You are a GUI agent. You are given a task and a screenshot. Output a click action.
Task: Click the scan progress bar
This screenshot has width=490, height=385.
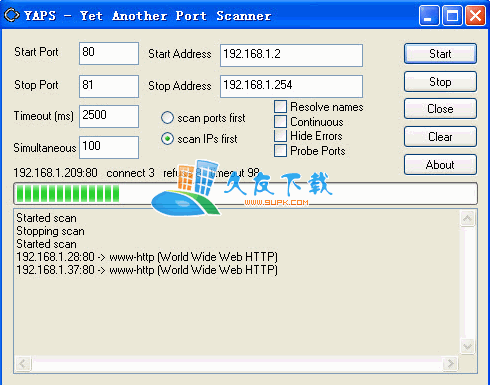point(245,194)
